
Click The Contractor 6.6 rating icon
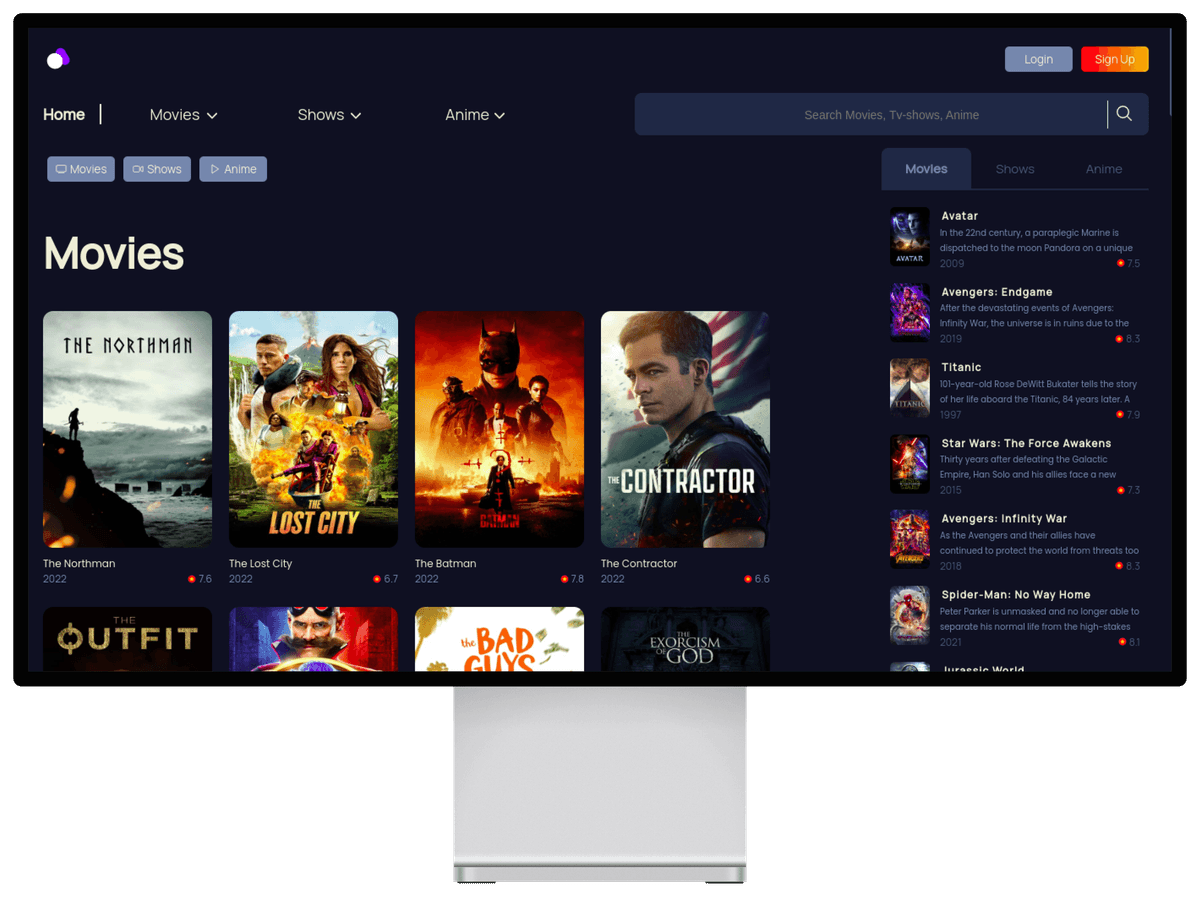[748, 579]
